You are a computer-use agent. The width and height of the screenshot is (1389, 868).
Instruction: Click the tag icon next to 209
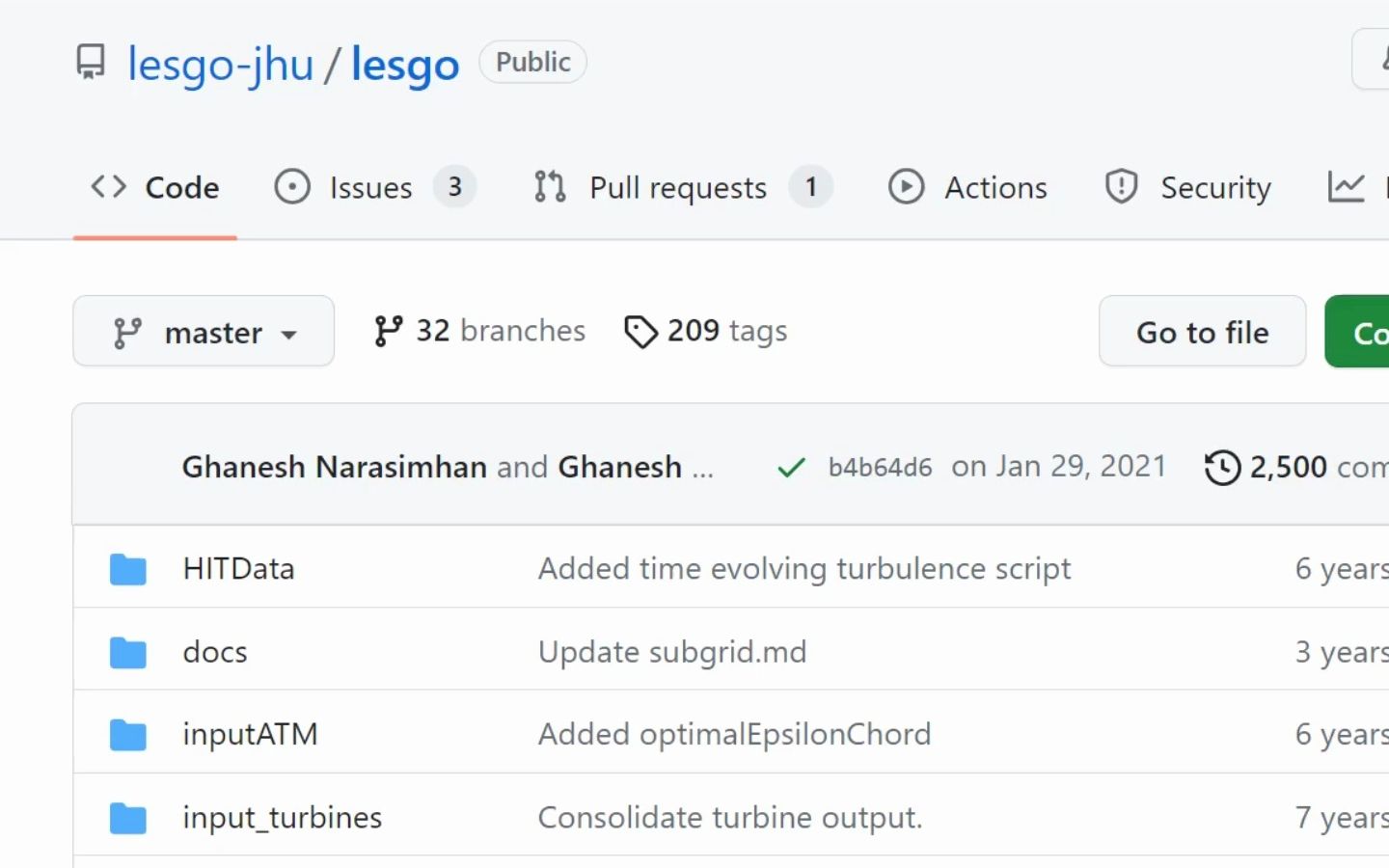click(640, 332)
